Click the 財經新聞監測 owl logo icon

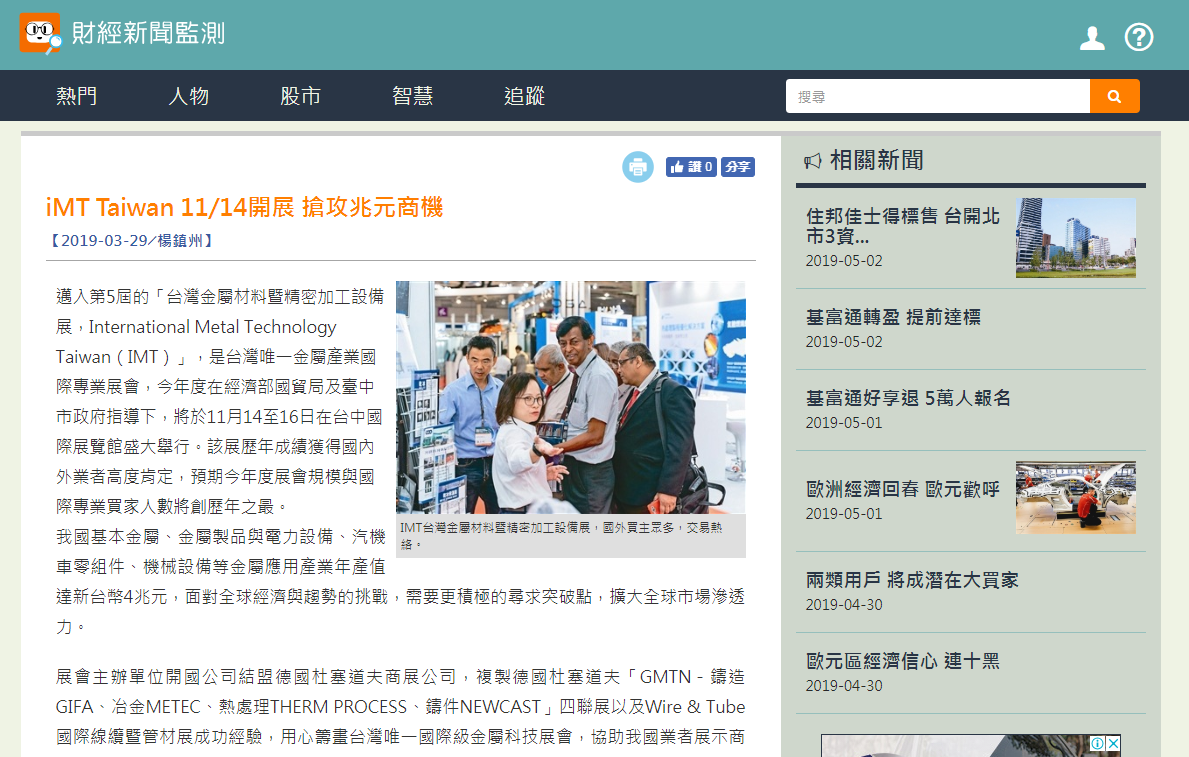40,33
